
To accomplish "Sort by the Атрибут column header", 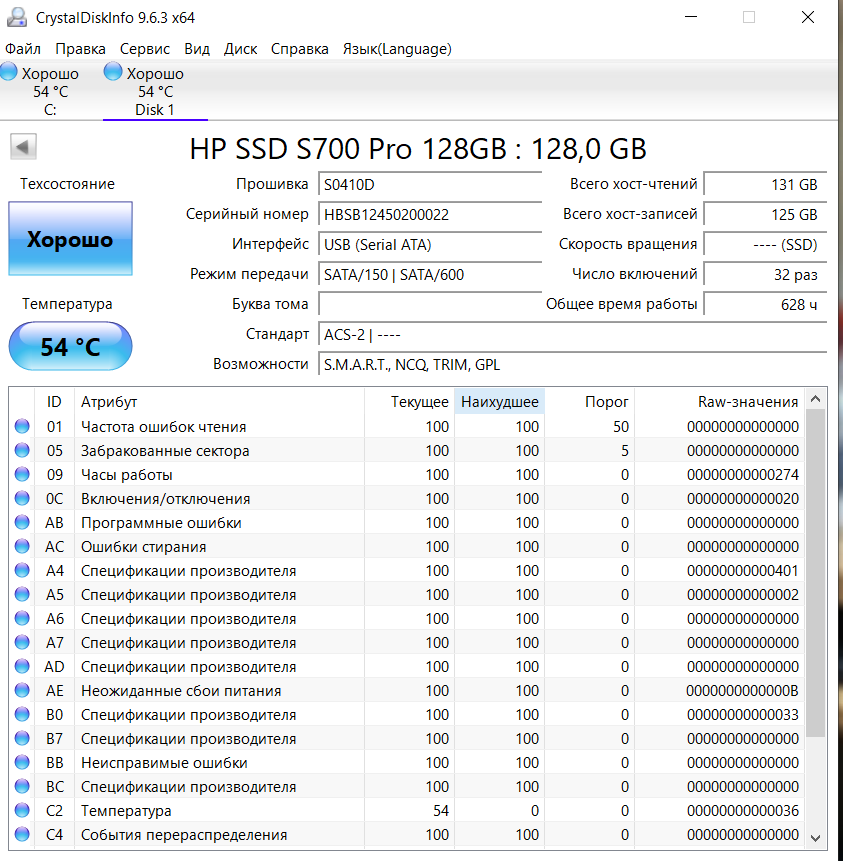I will pyautogui.click(x=219, y=402).
